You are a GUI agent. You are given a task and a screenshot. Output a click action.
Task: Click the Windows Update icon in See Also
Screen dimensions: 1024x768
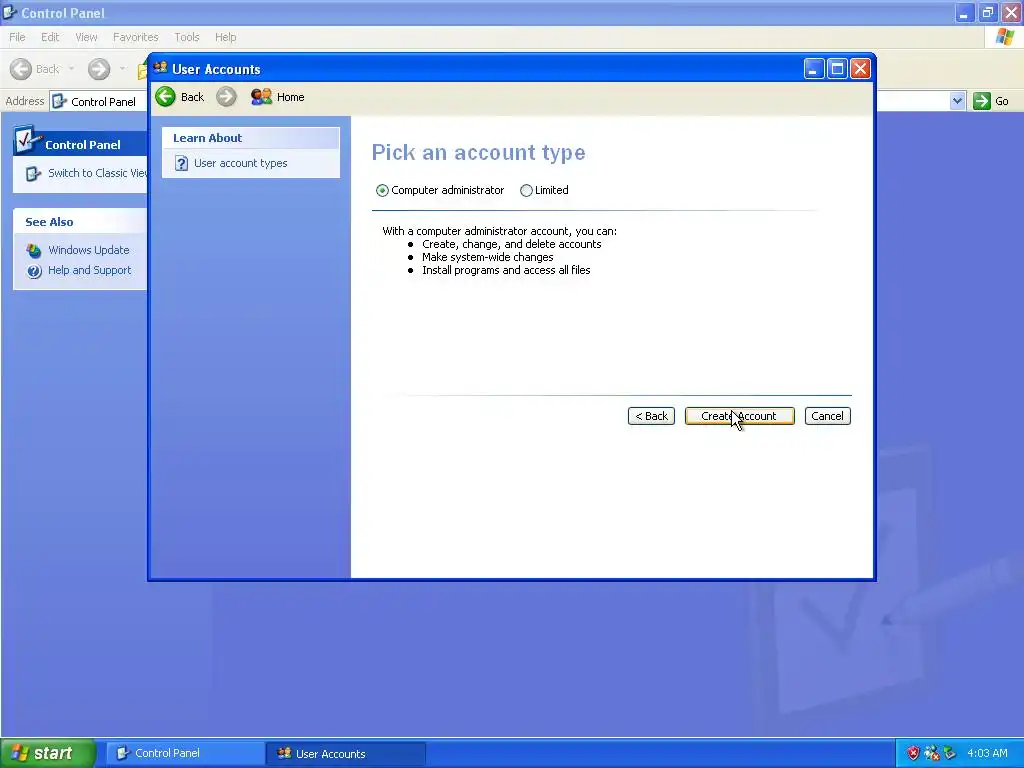pos(34,250)
